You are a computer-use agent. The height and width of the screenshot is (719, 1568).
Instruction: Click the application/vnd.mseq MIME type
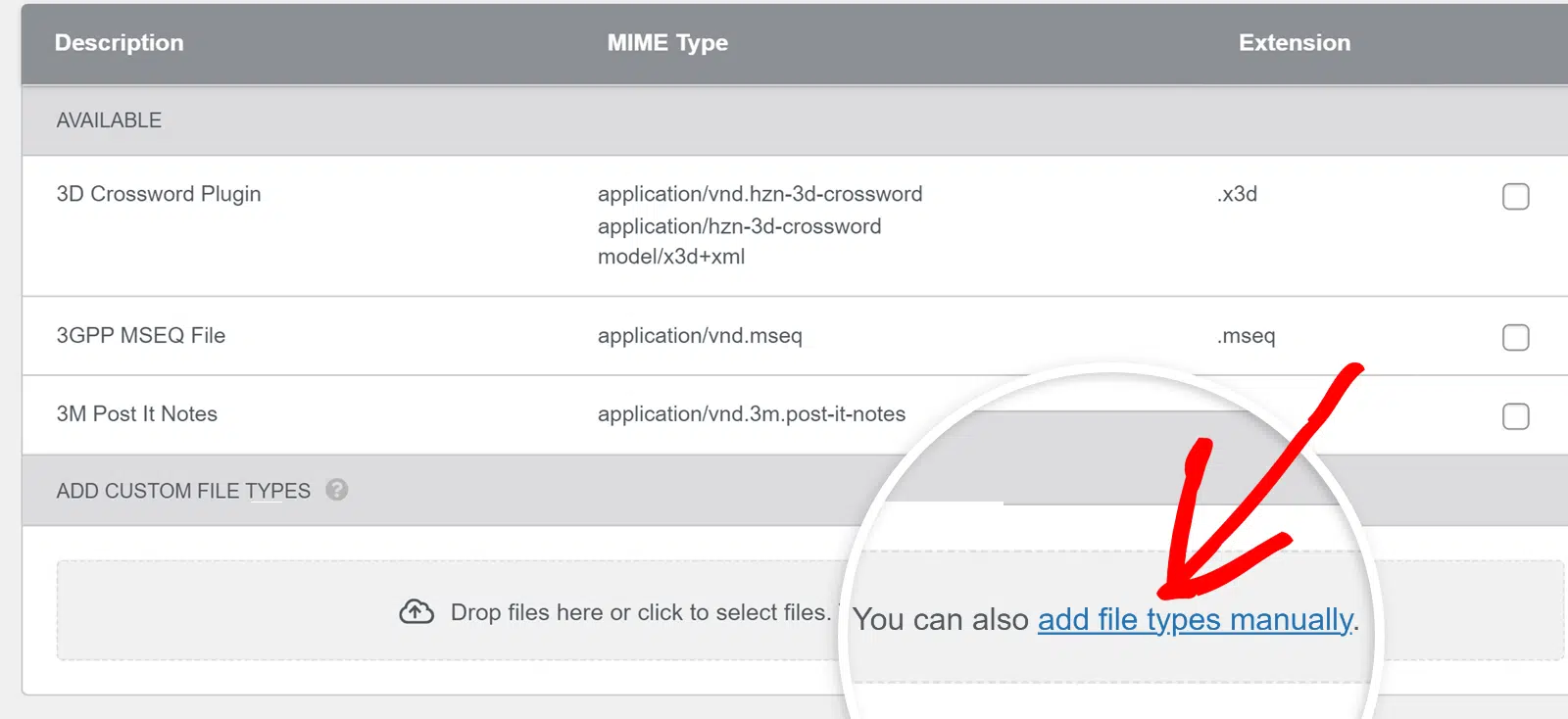pyautogui.click(x=700, y=336)
